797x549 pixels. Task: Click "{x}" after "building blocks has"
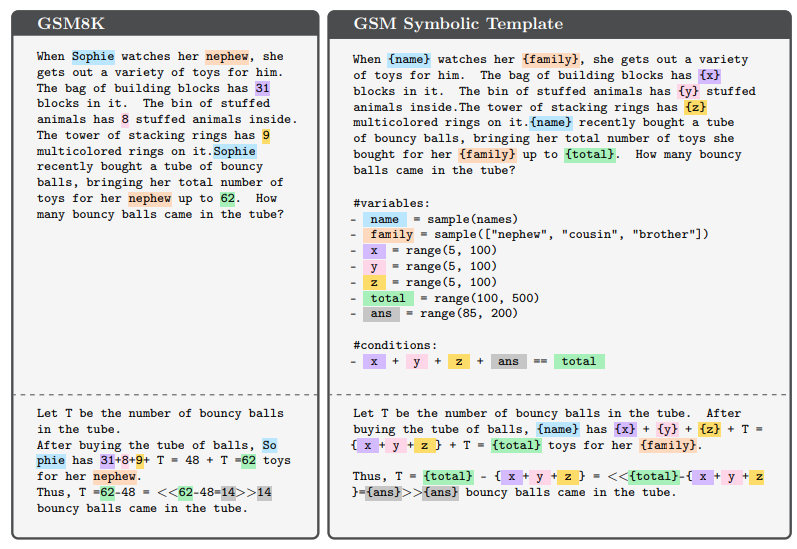pos(710,76)
